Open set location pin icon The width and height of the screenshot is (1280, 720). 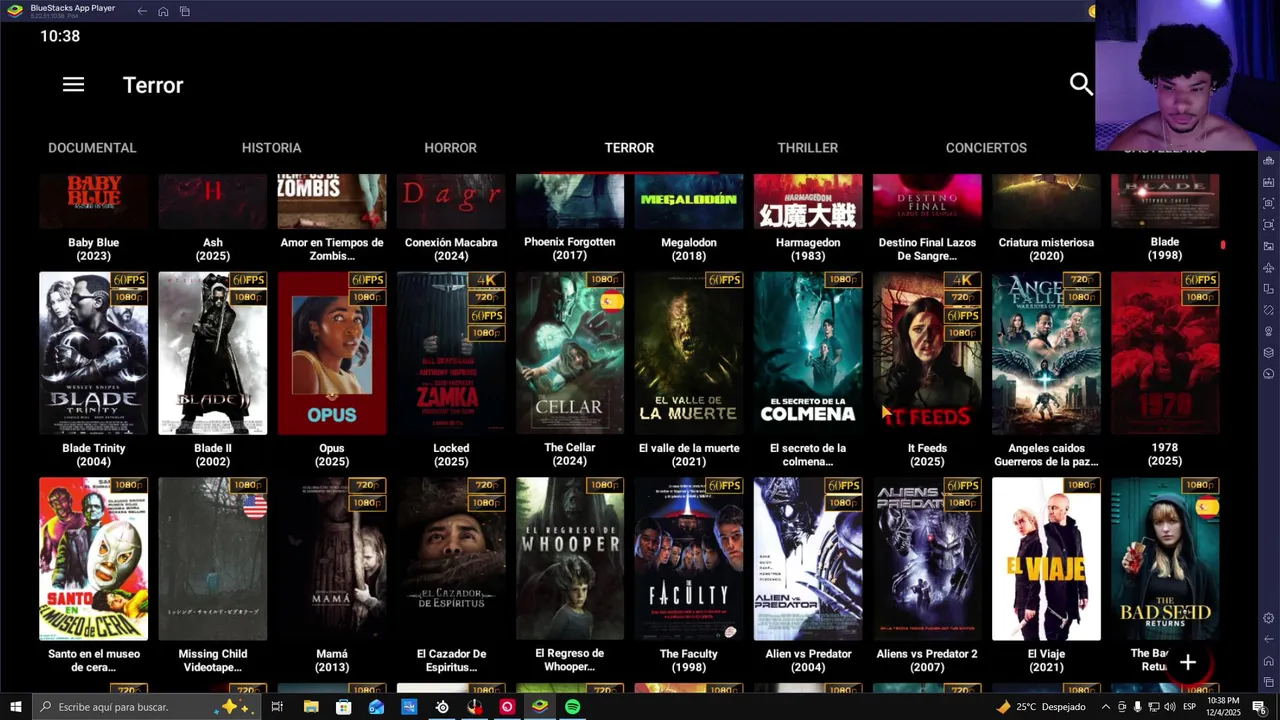tap(1268, 331)
